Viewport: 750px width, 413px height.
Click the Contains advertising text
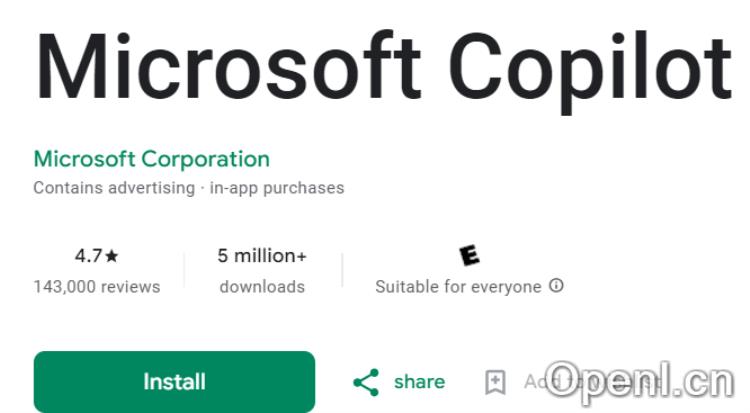click(x=113, y=188)
